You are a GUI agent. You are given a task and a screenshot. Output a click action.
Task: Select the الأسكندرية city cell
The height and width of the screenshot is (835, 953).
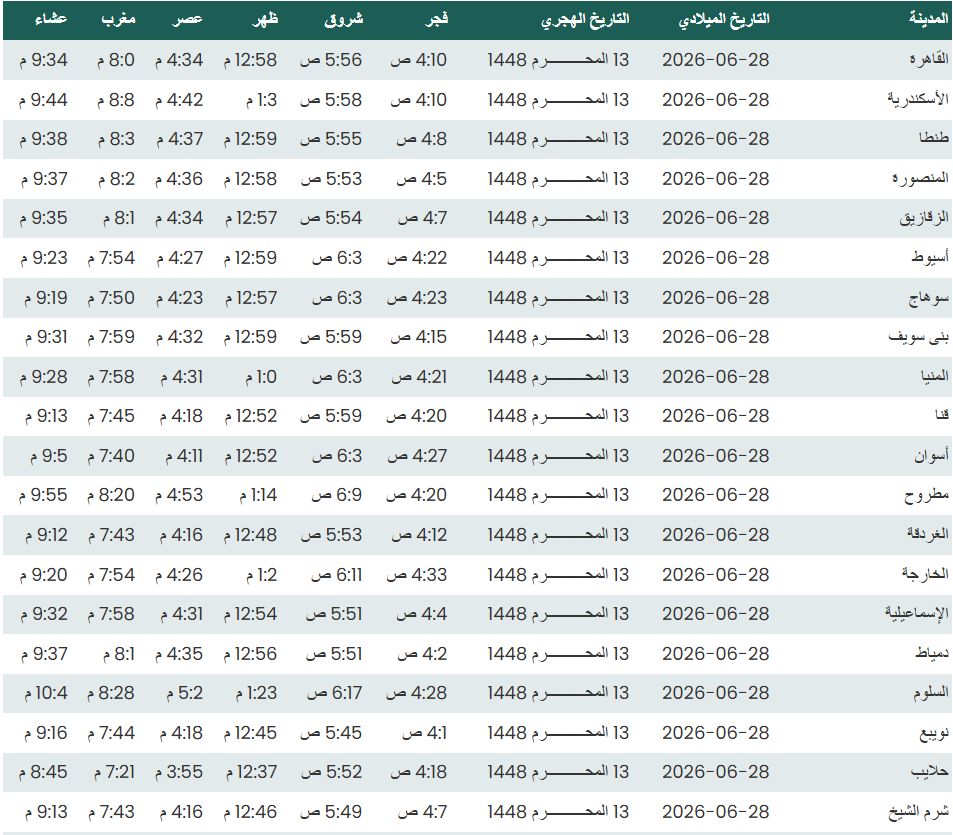point(918,99)
